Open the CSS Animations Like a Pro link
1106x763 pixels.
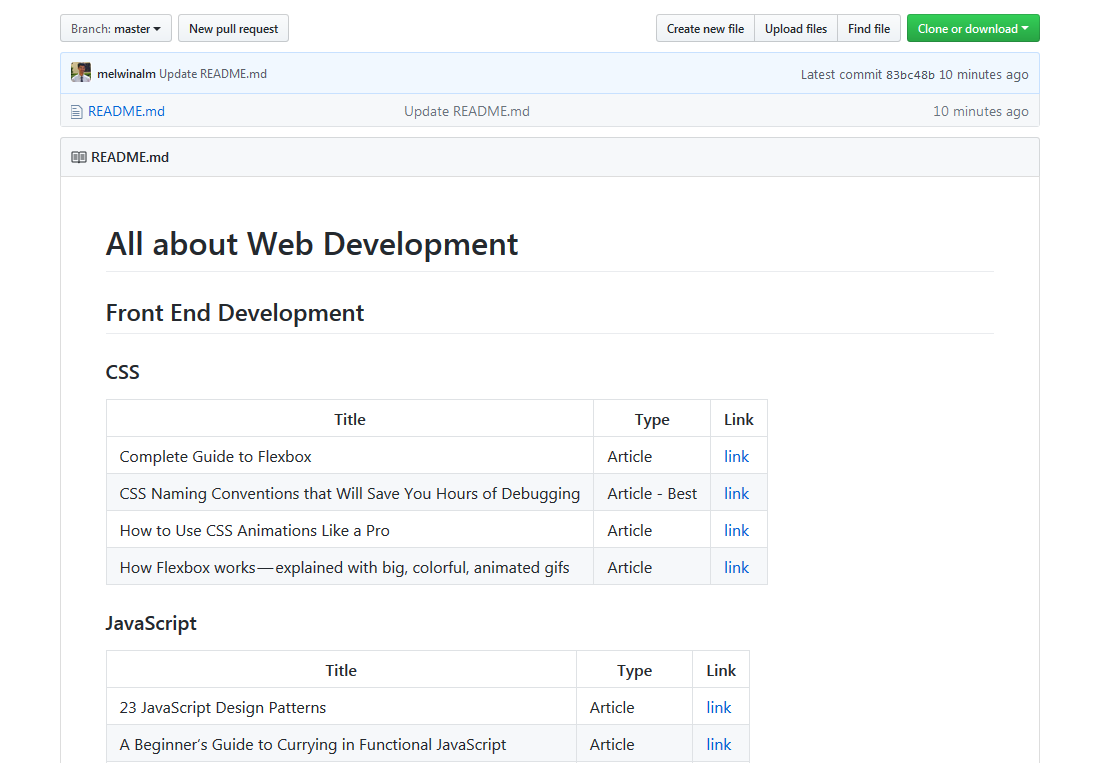point(736,530)
